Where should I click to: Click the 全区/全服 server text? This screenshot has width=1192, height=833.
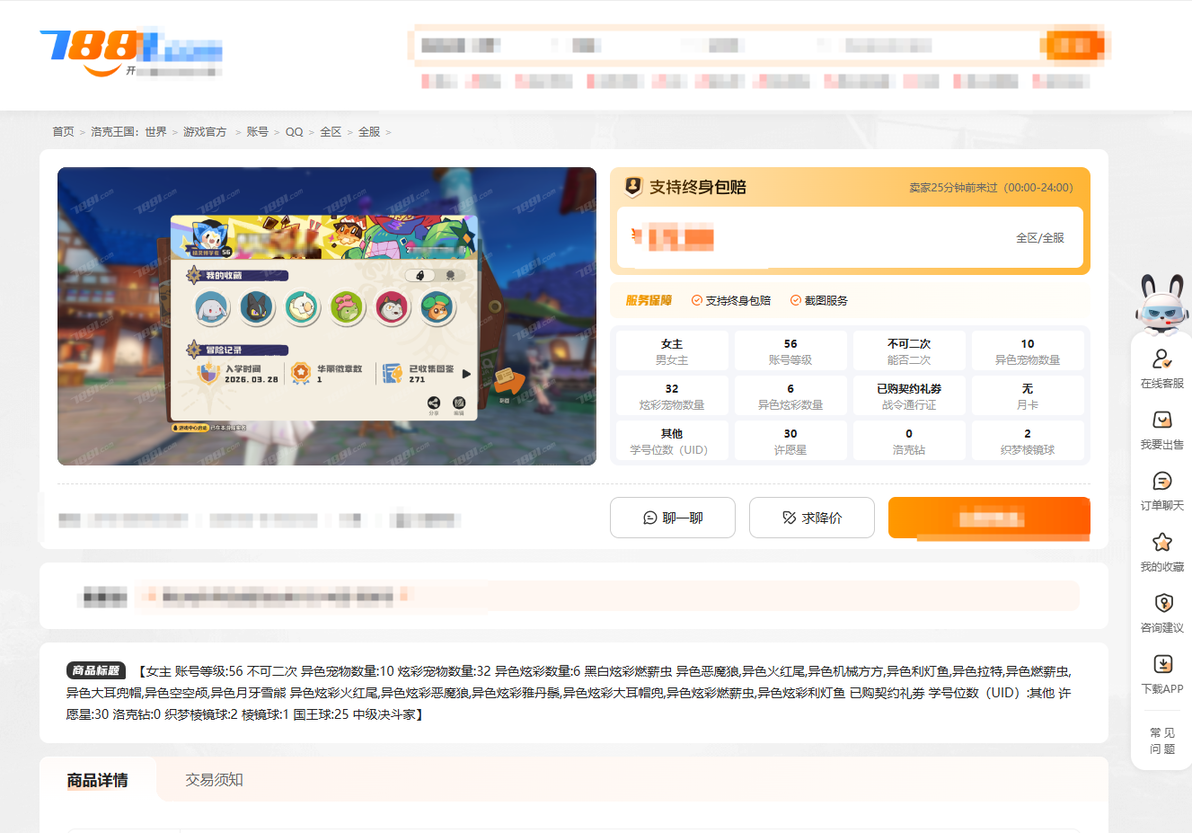1040,238
